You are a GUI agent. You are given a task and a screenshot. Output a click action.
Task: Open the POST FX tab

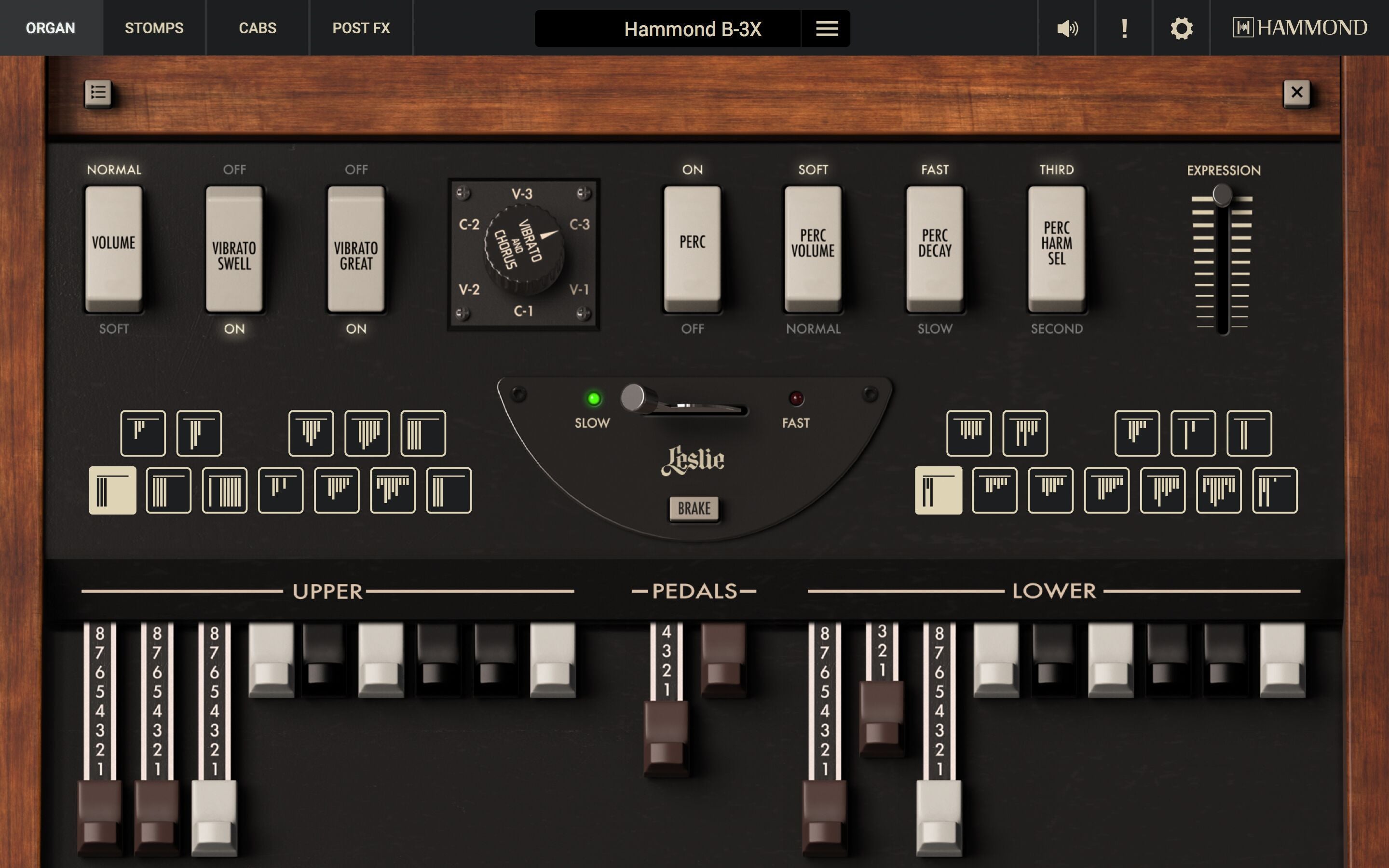(x=362, y=27)
